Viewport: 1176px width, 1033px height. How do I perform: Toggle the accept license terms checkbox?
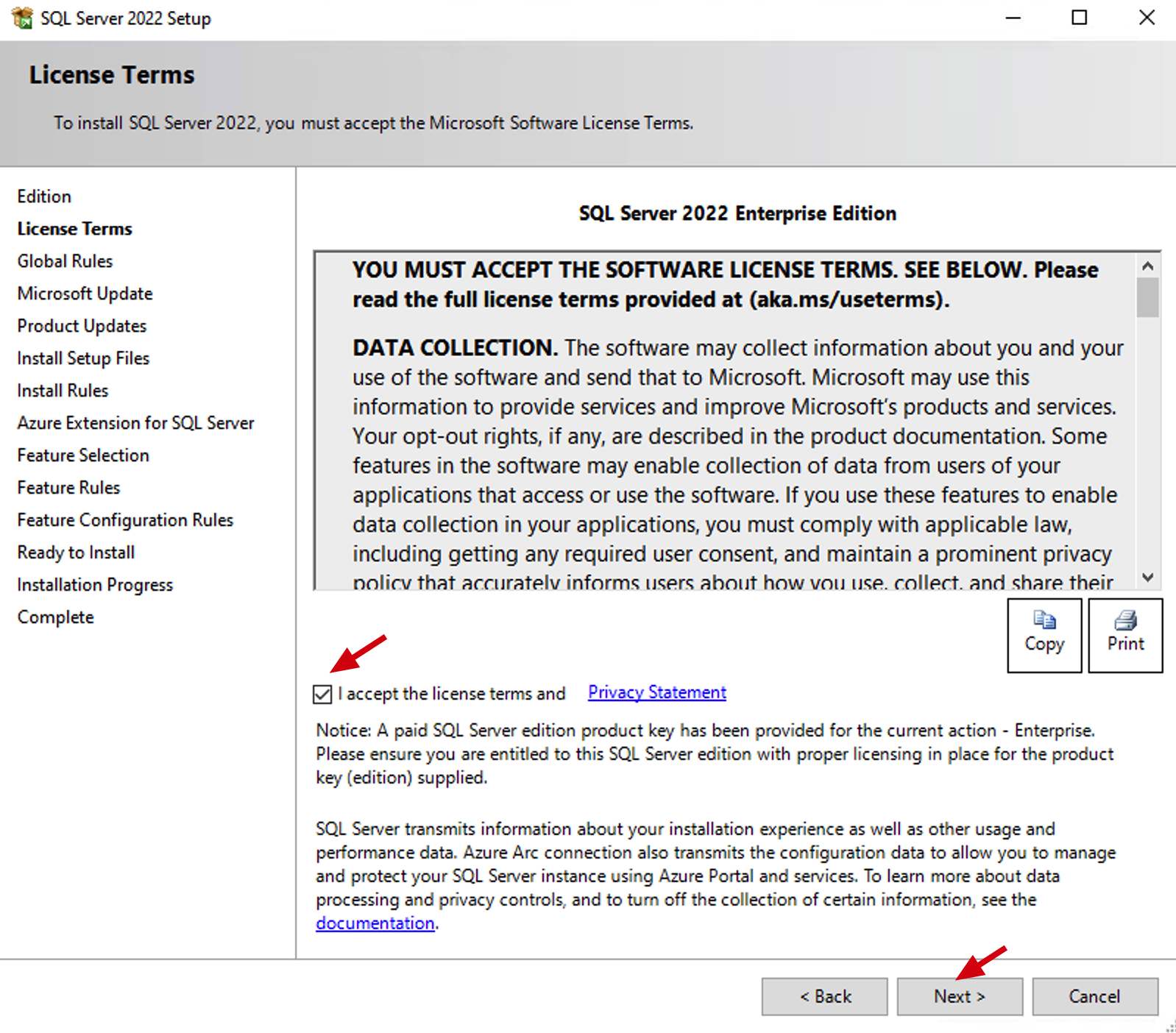(322, 694)
